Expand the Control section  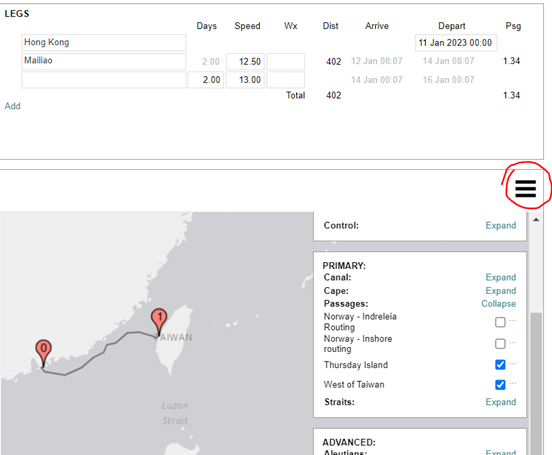tap(501, 225)
